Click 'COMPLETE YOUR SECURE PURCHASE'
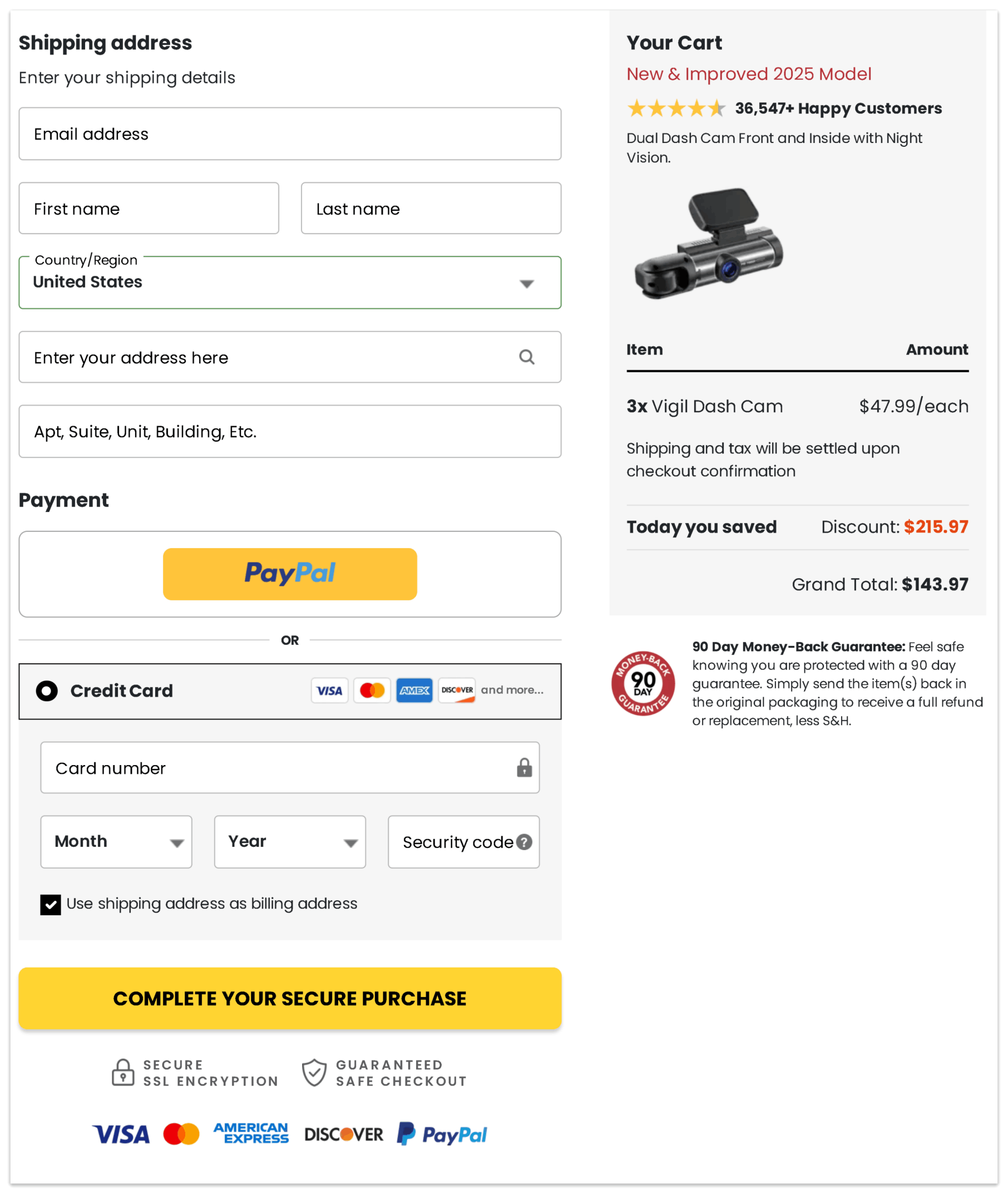This screenshot has width=1008, height=1194. click(290, 998)
